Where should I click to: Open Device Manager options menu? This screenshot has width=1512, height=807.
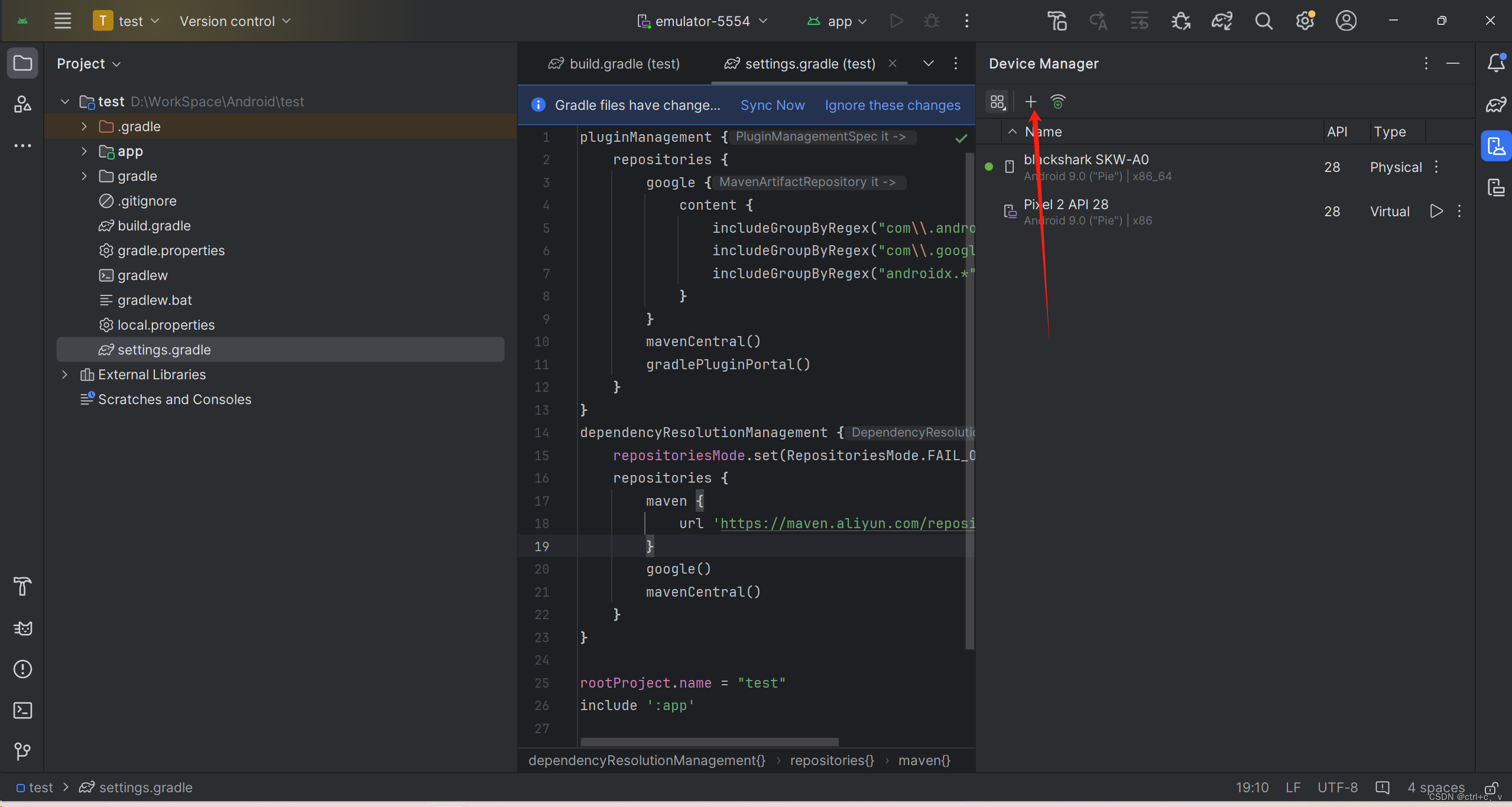1426,63
